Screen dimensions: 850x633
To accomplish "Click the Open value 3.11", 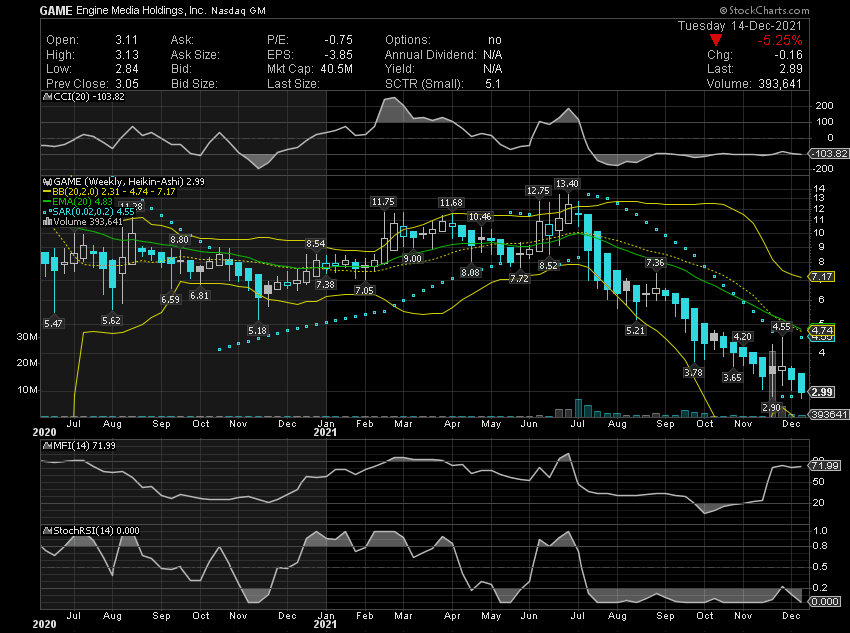I will click(x=127, y=40).
